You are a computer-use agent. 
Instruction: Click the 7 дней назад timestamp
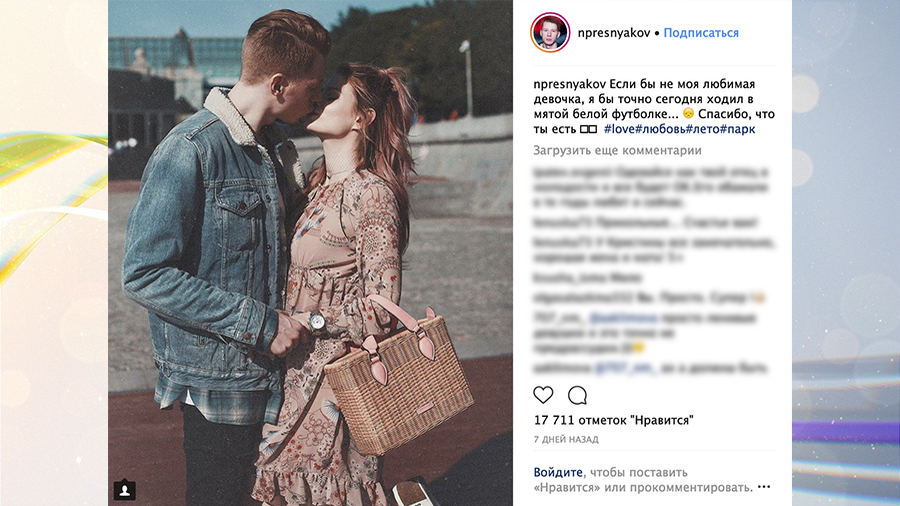[x=566, y=439]
